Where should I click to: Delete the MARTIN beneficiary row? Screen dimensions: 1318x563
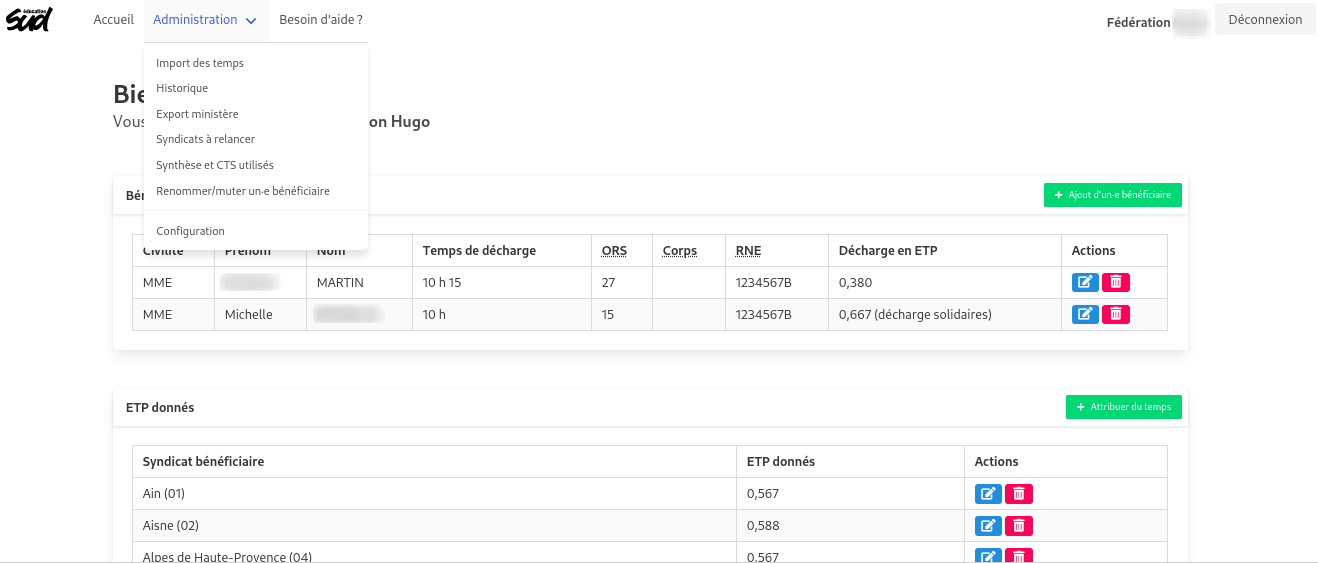click(x=1116, y=283)
